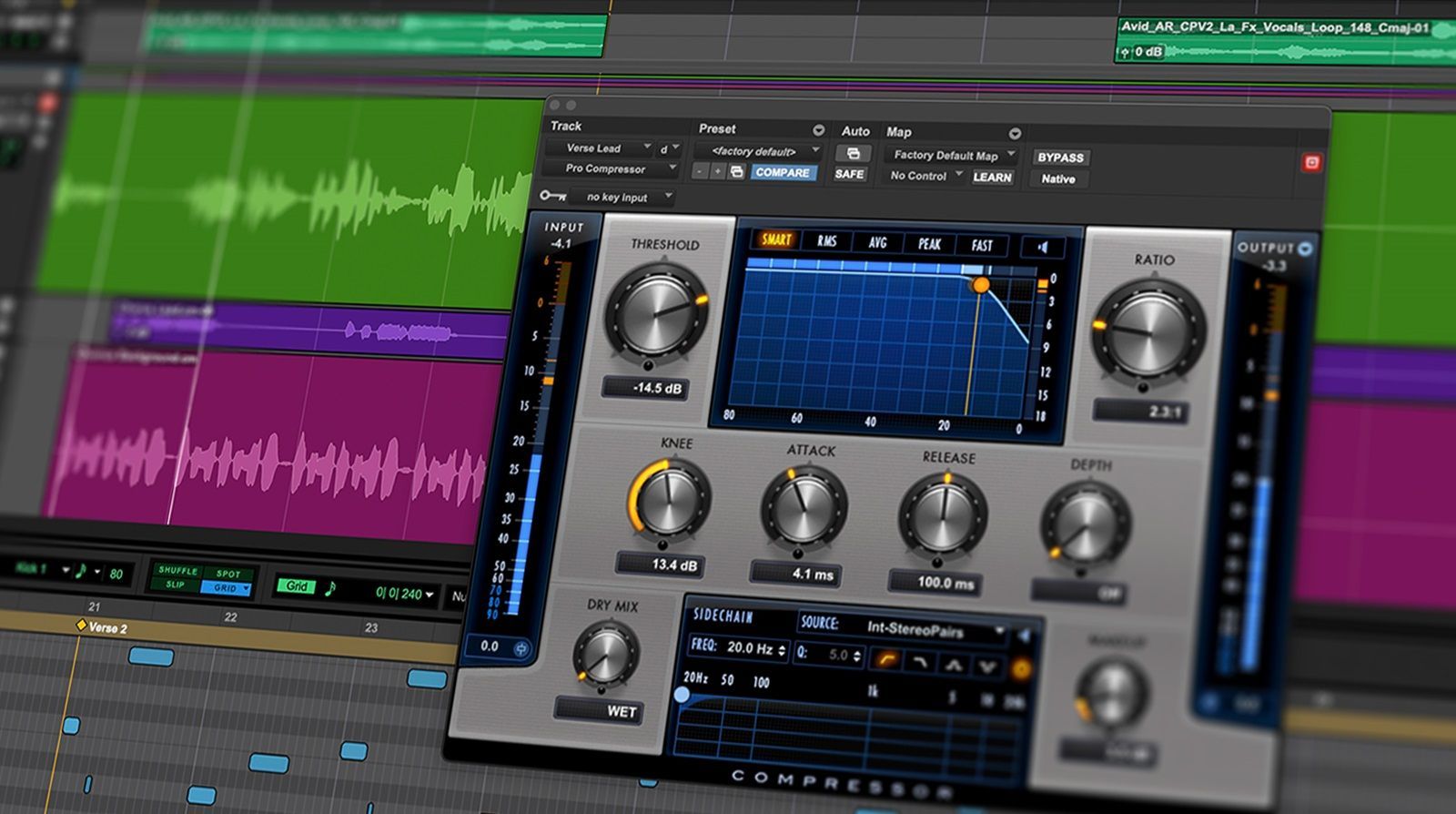Enable the orange sidechain filter power button

1021,670
